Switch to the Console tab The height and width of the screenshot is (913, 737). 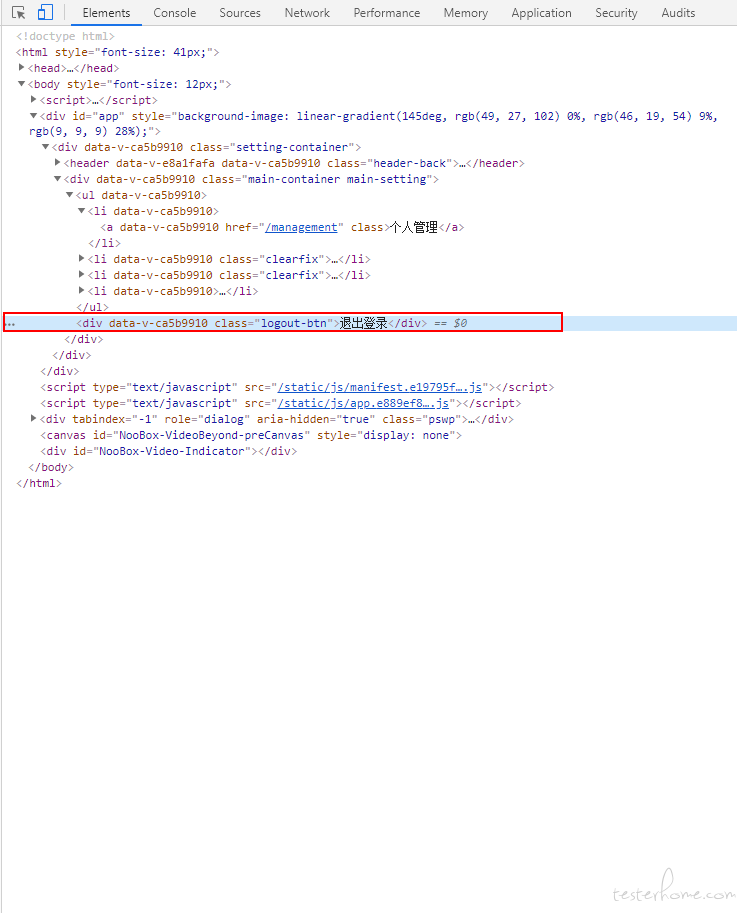pyautogui.click(x=175, y=13)
